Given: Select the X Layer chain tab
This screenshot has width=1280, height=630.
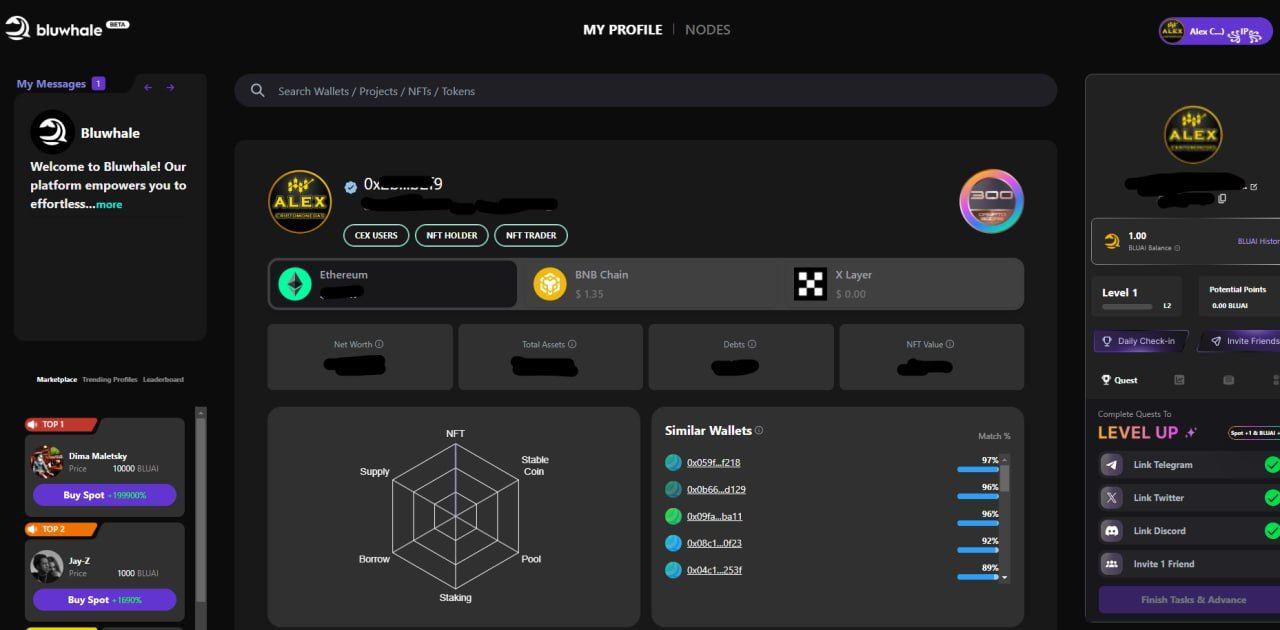Looking at the screenshot, I should (x=904, y=284).
